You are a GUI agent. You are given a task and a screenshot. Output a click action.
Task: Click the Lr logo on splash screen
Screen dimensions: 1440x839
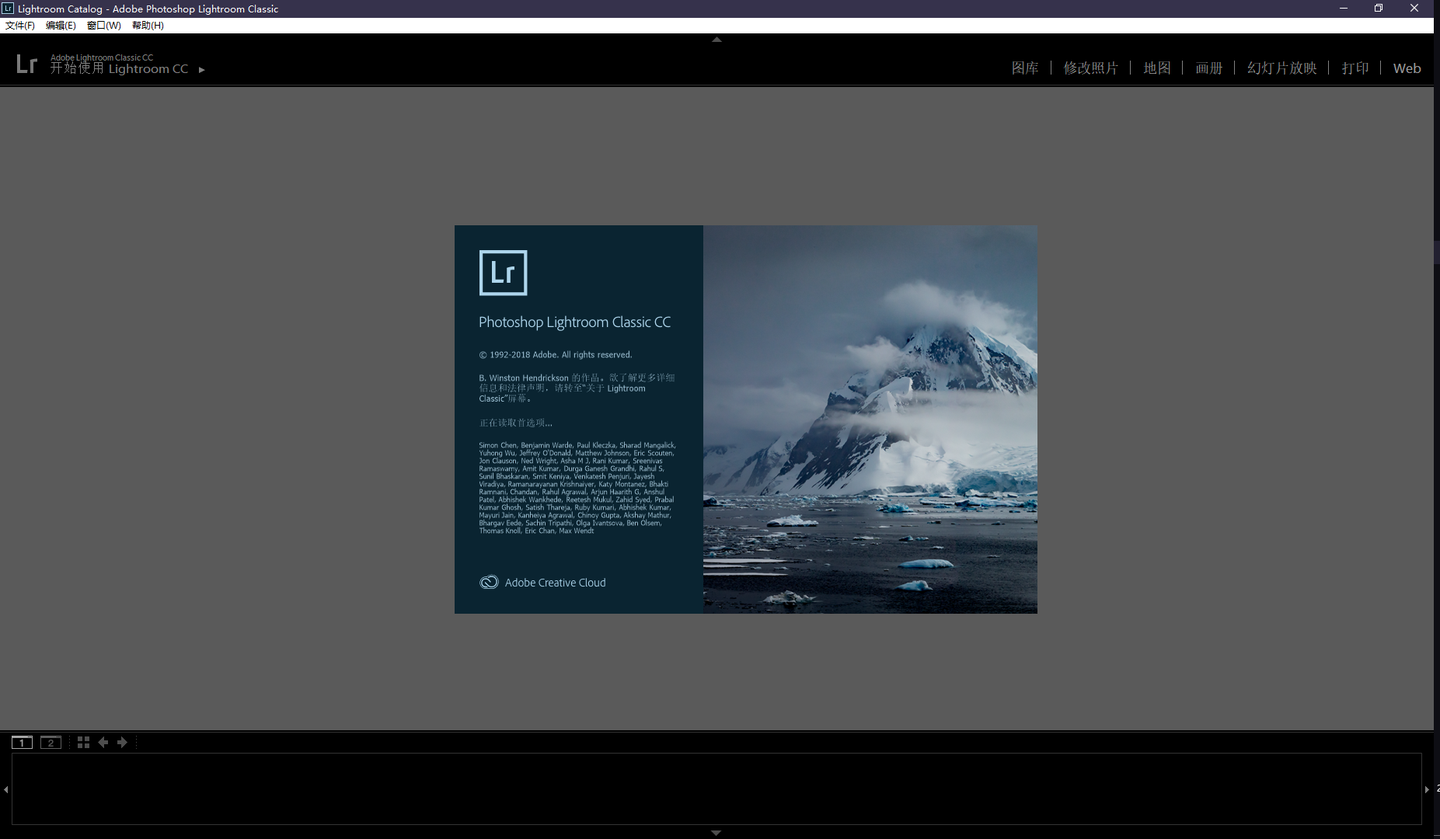click(503, 272)
